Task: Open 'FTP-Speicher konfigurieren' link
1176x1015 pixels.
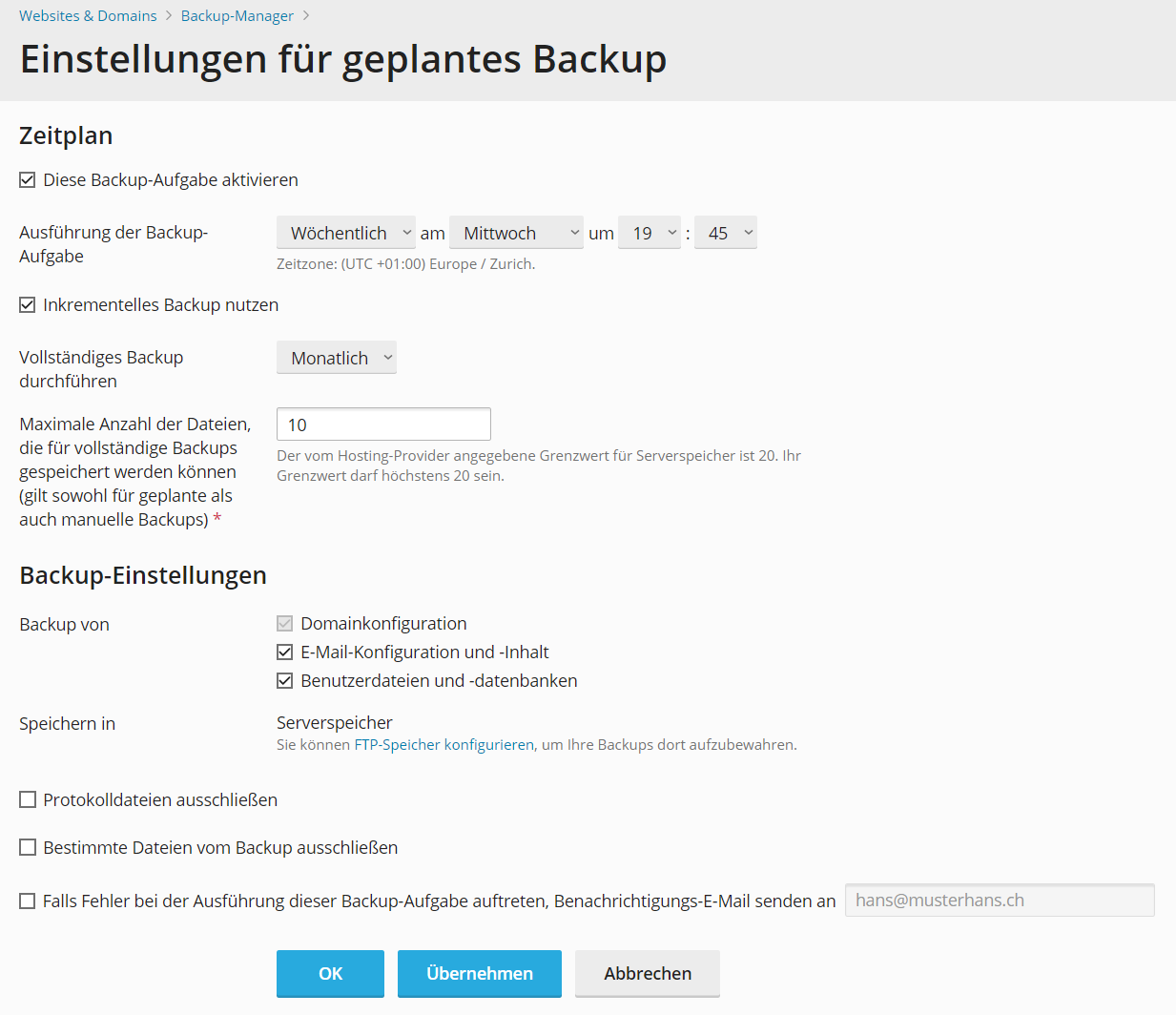Action: 444,745
